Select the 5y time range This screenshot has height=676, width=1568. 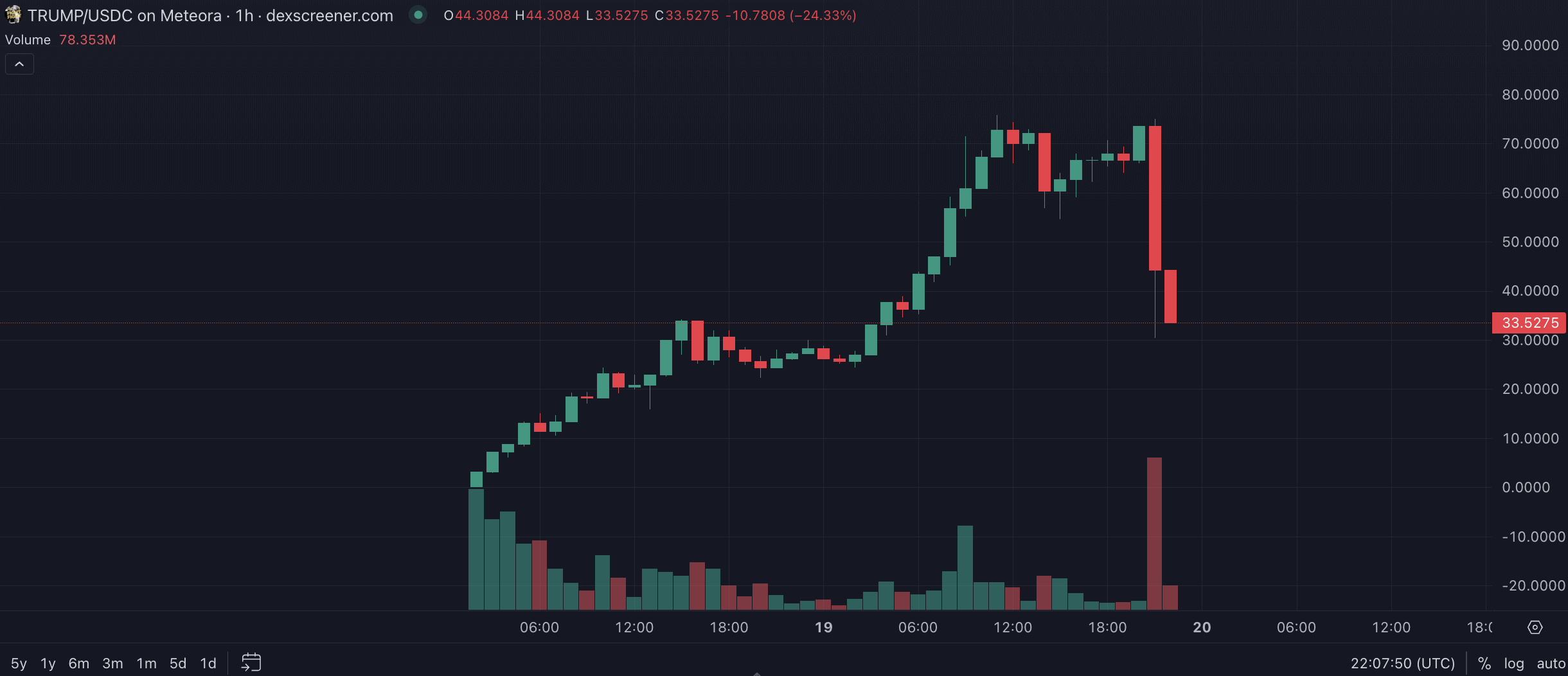click(x=19, y=663)
